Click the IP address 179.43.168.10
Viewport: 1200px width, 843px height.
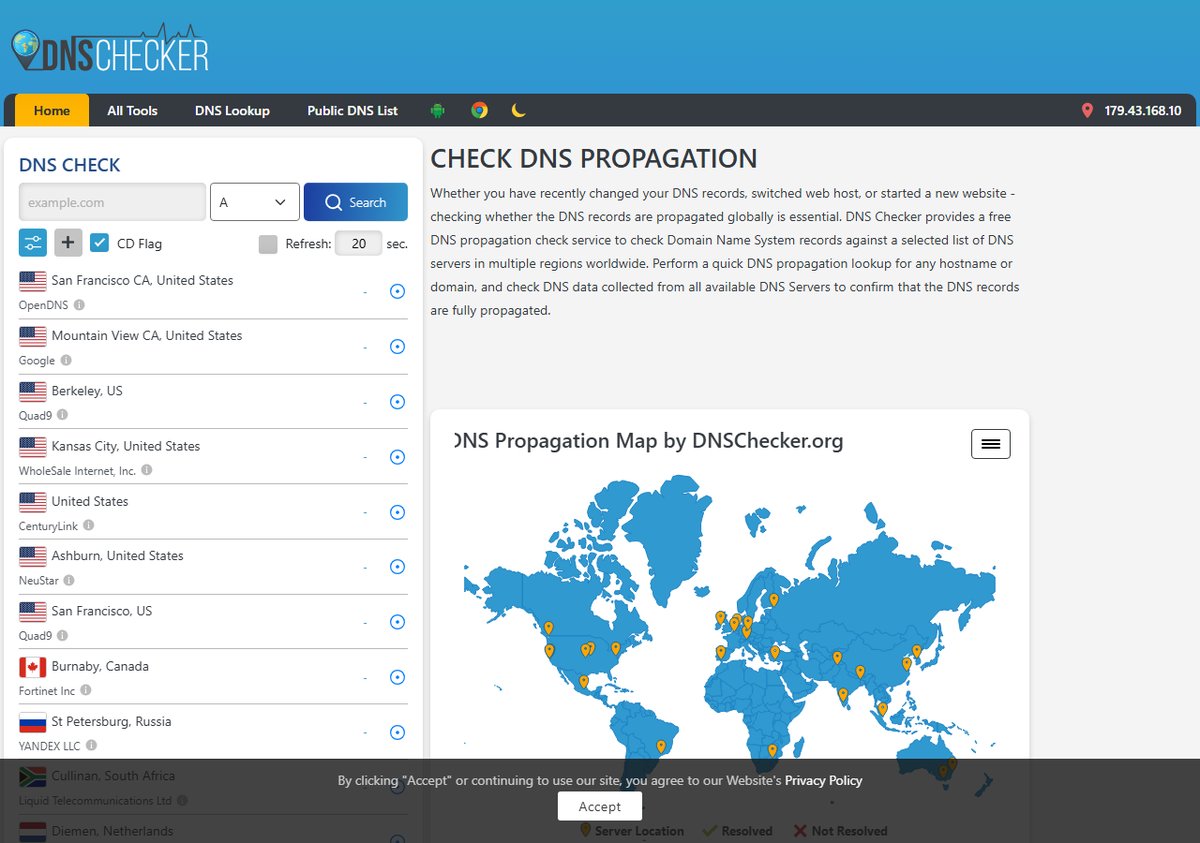tap(1143, 111)
